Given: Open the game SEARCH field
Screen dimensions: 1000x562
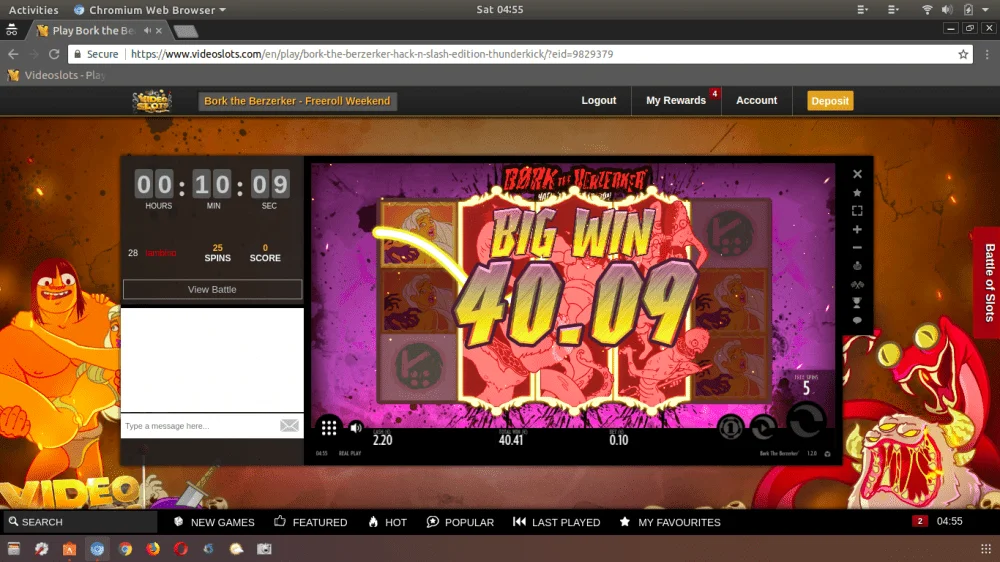Looking at the screenshot, I should tap(80, 522).
